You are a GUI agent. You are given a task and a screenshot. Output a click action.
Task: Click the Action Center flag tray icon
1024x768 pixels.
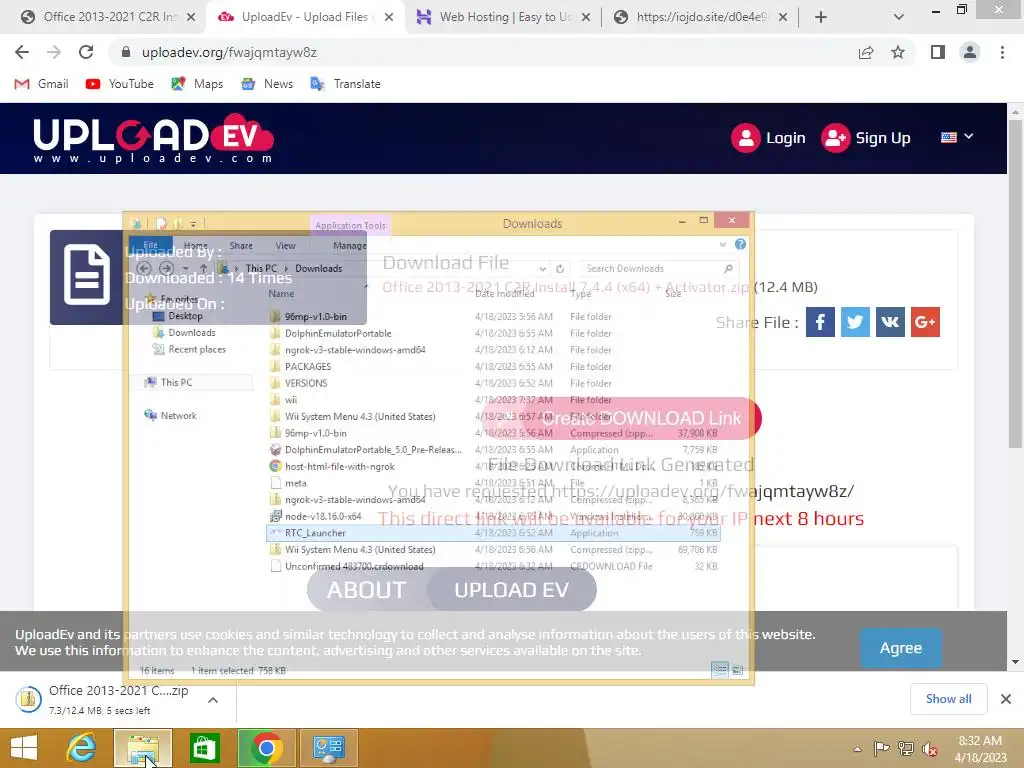coord(881,749)
